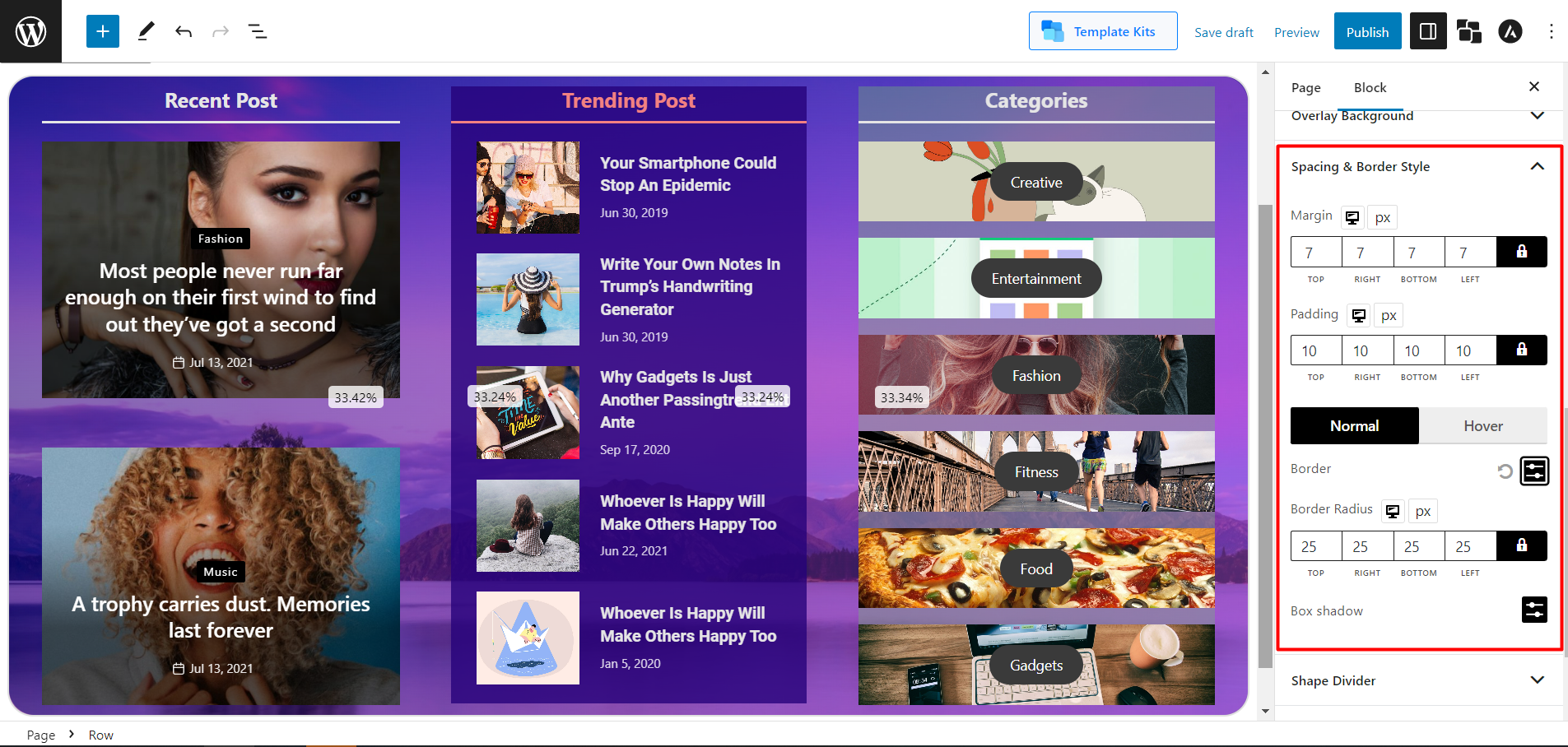The image size is (1568, 747).
Task: Click the Save draft link
Action: (x=1223, y=32)
